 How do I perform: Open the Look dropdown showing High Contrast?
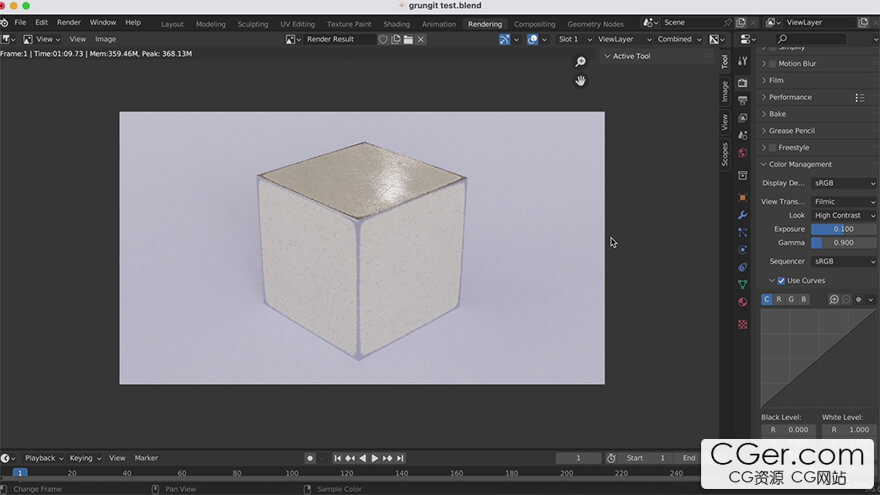click(843, 215)
